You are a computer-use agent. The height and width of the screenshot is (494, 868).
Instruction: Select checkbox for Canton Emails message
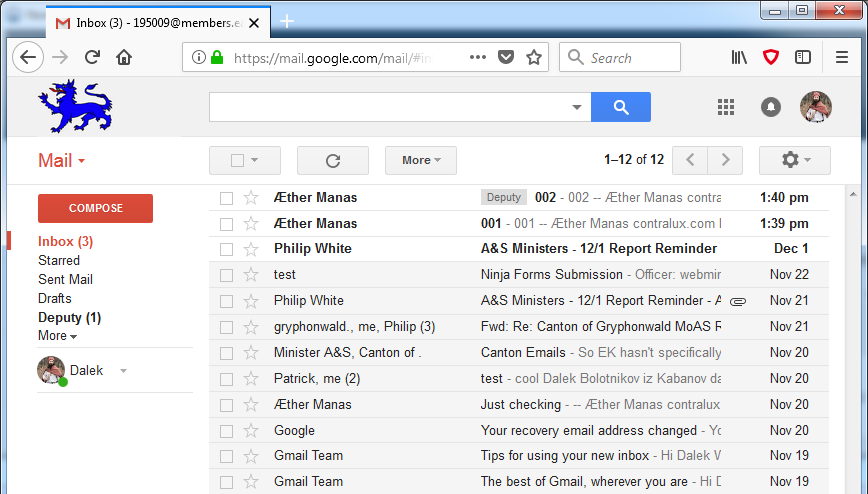pos(226,353)
